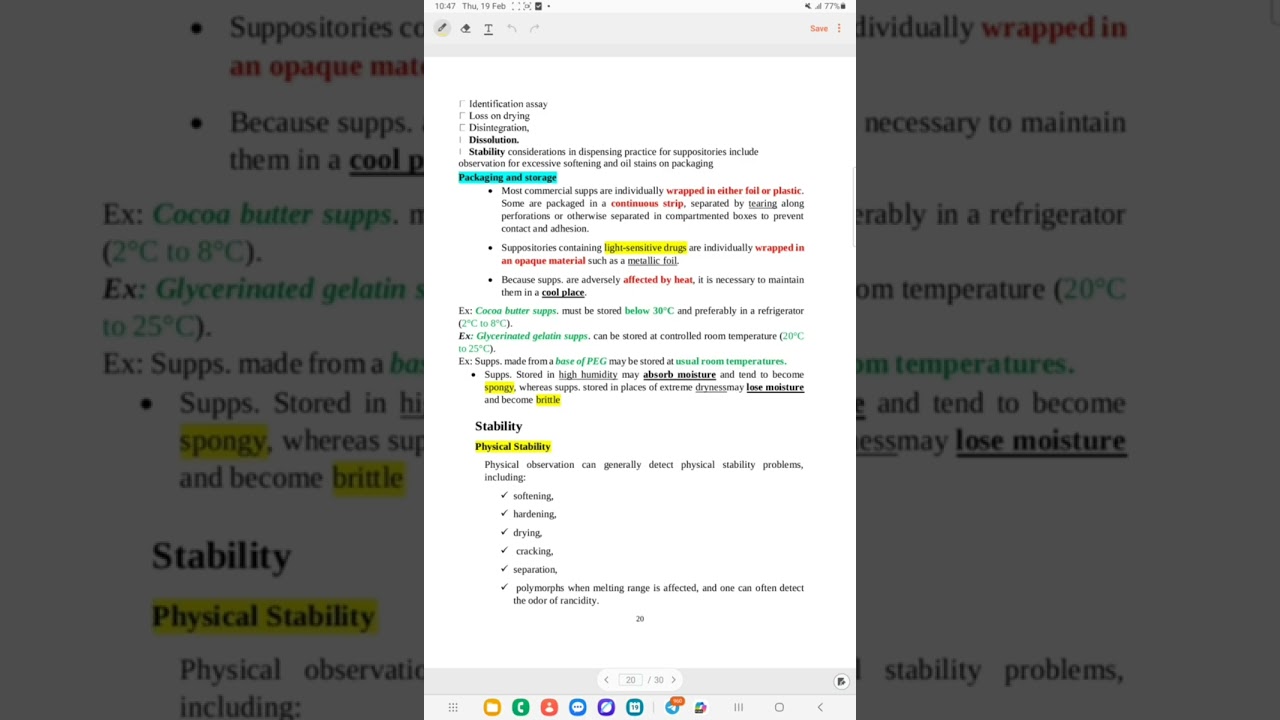This screenshot has width=1280, height=720.
Task: Go to the next page
Action: click(x=673, y=680)
